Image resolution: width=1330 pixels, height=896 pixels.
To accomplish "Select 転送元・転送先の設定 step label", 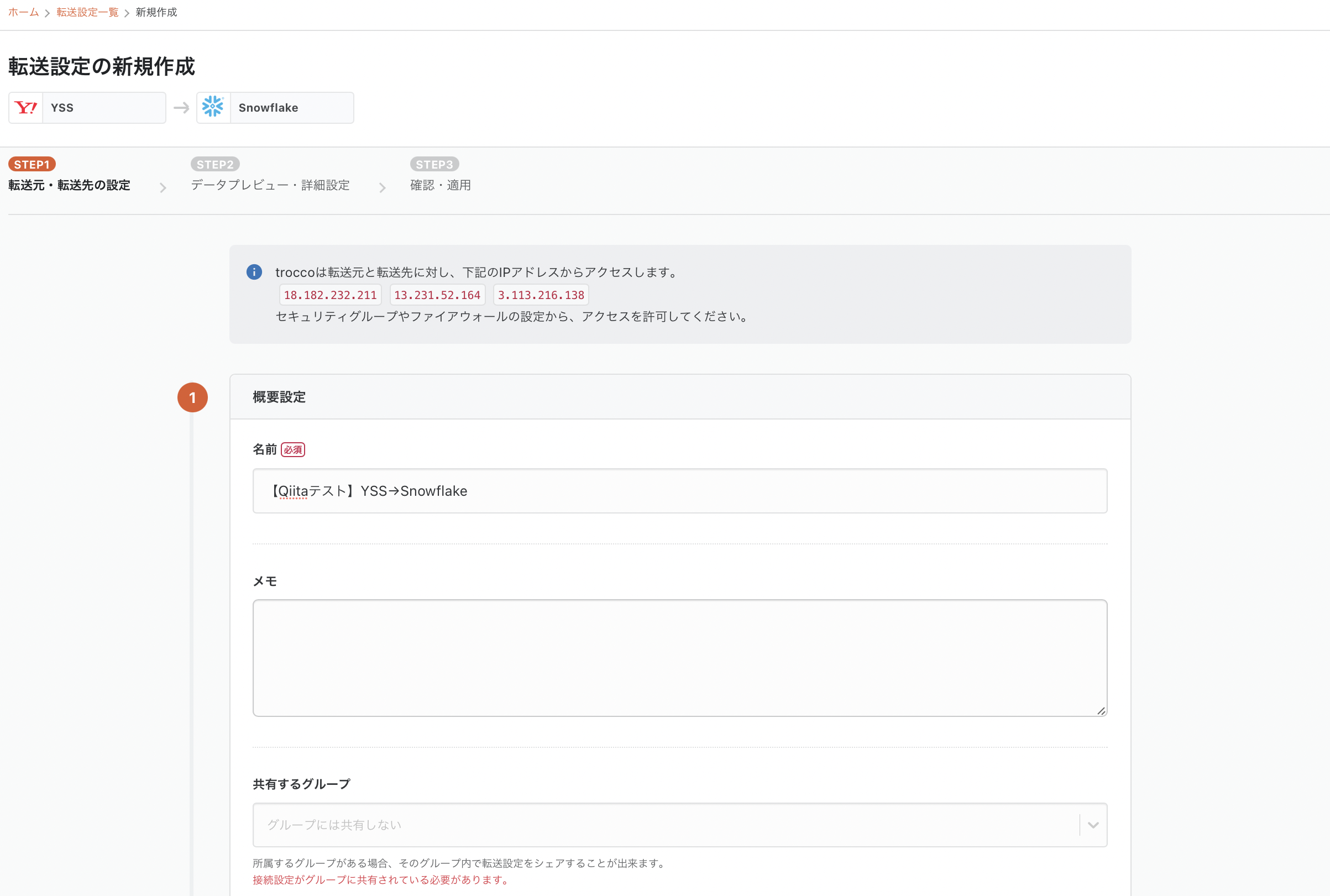I will click(x=69, y=185).
